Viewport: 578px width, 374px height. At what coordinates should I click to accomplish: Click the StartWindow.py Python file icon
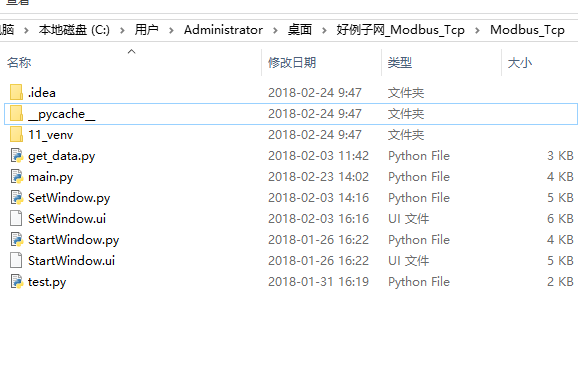(17, 240)
